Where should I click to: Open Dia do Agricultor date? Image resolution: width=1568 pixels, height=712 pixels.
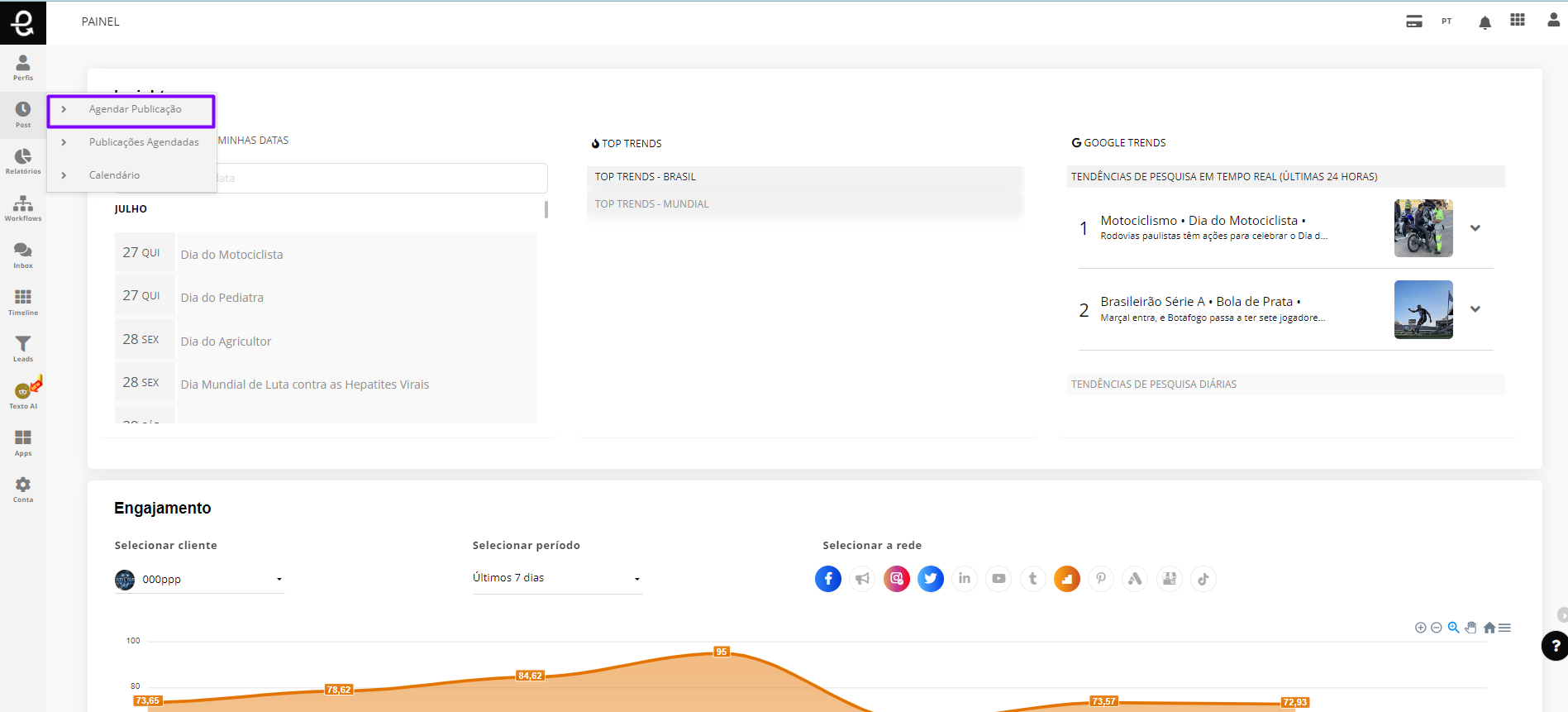(326, 340)
